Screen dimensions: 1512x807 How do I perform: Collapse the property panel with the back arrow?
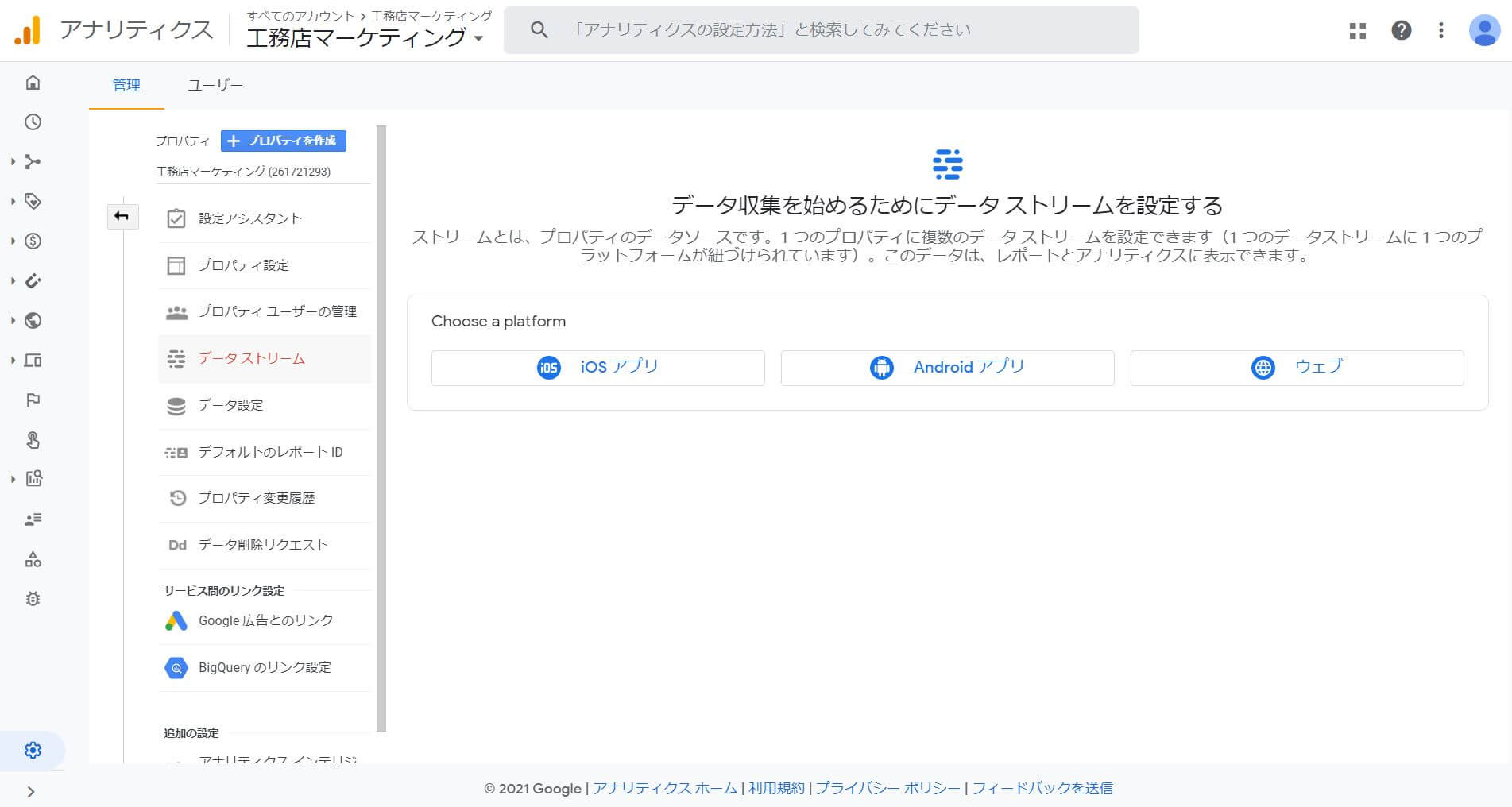(123, 216)
